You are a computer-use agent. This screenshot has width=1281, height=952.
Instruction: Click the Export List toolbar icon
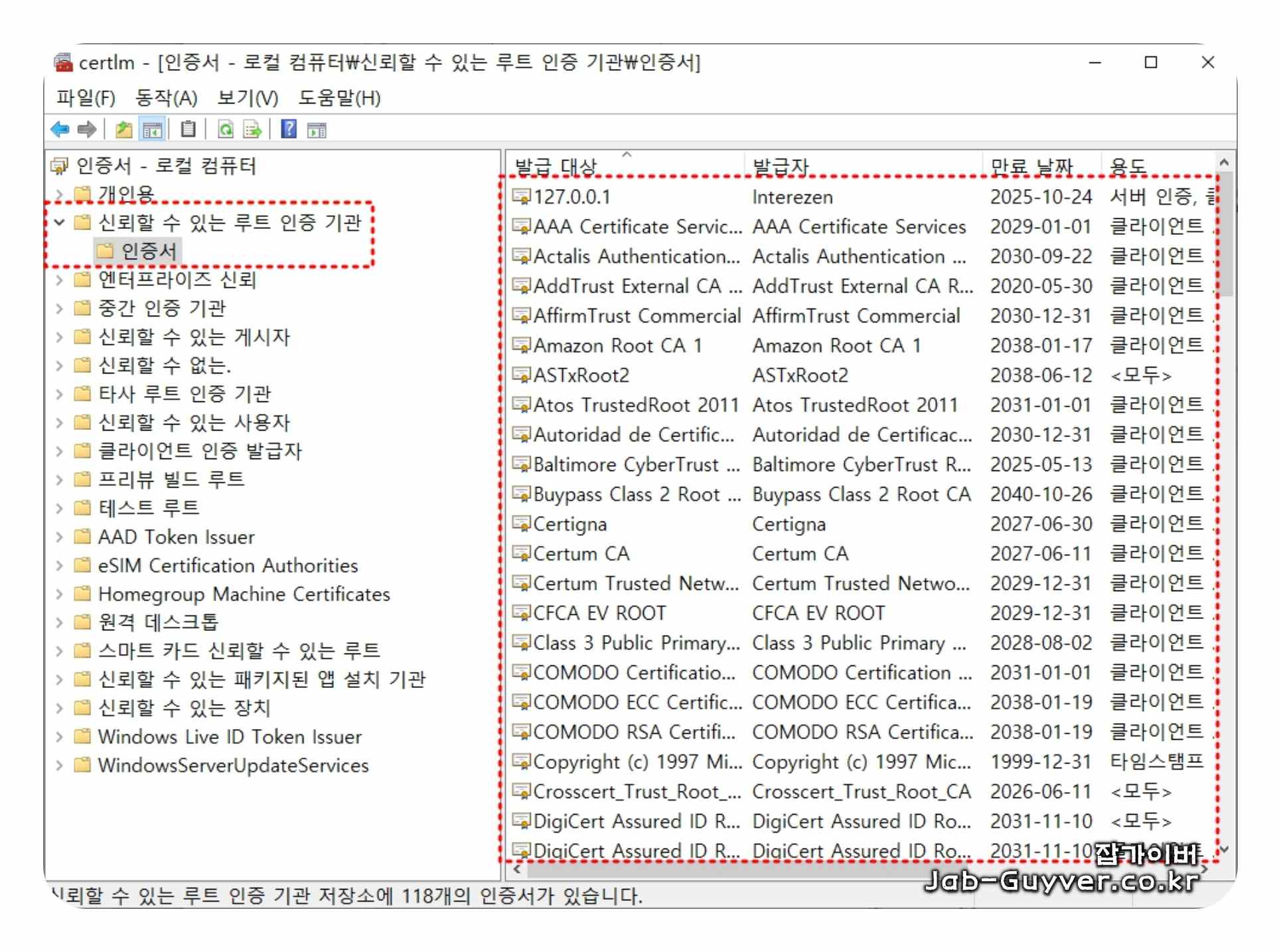(x=253, y=129)
